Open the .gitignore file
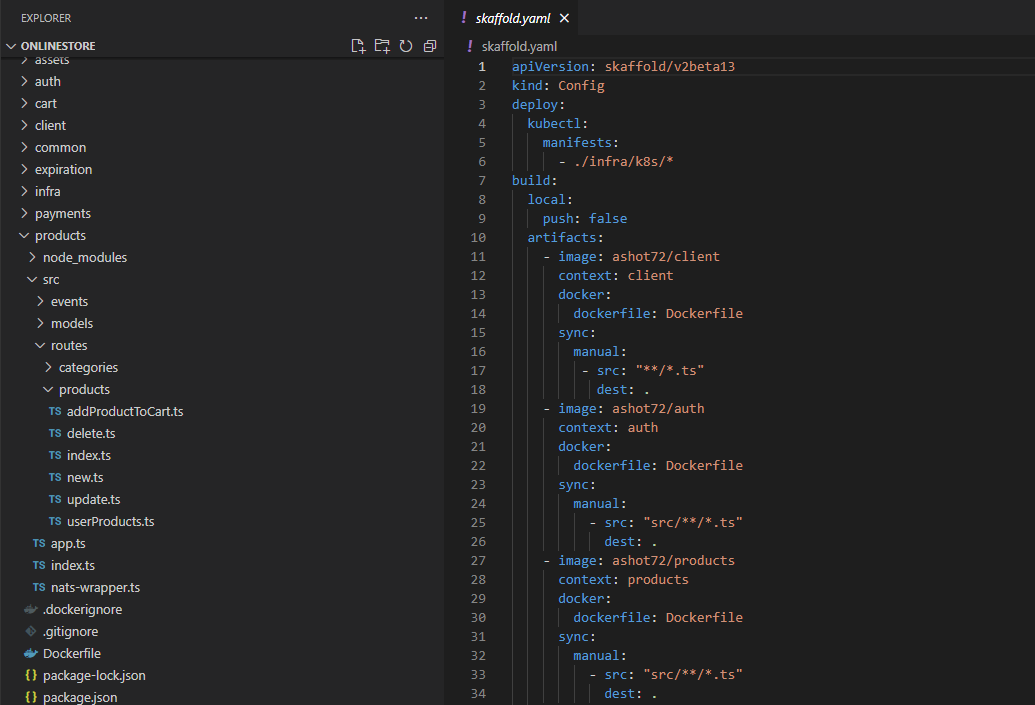 point(70,631)
